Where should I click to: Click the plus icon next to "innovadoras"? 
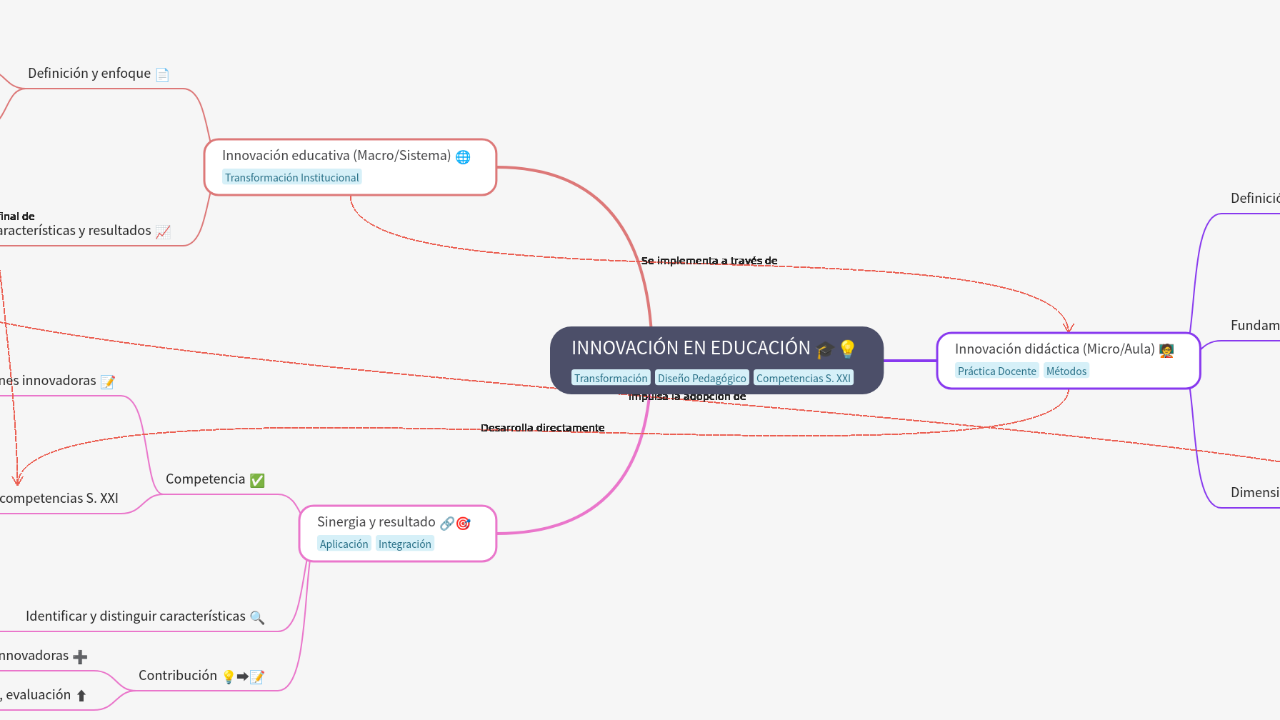pyautogui.click(x=81, y=655)
